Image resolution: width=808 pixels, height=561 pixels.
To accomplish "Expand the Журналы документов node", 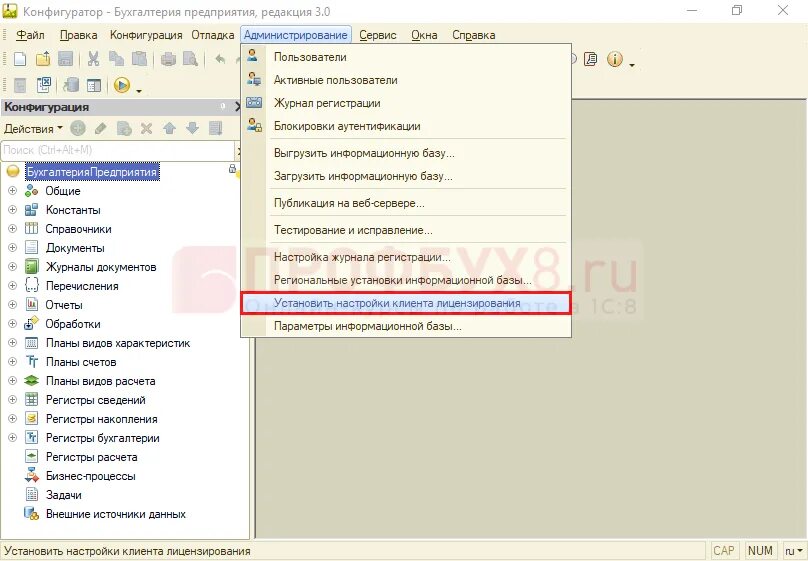I will (12, 267).
